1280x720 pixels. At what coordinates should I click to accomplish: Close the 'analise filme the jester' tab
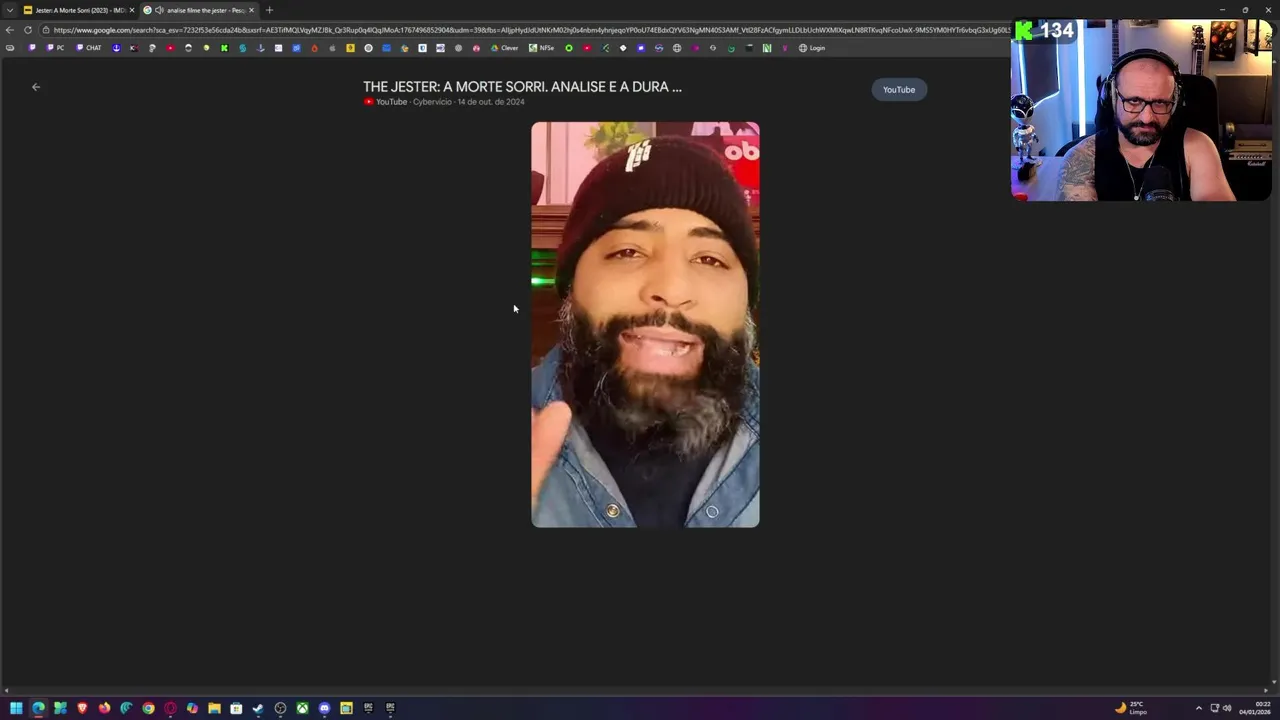click(251, 10)
